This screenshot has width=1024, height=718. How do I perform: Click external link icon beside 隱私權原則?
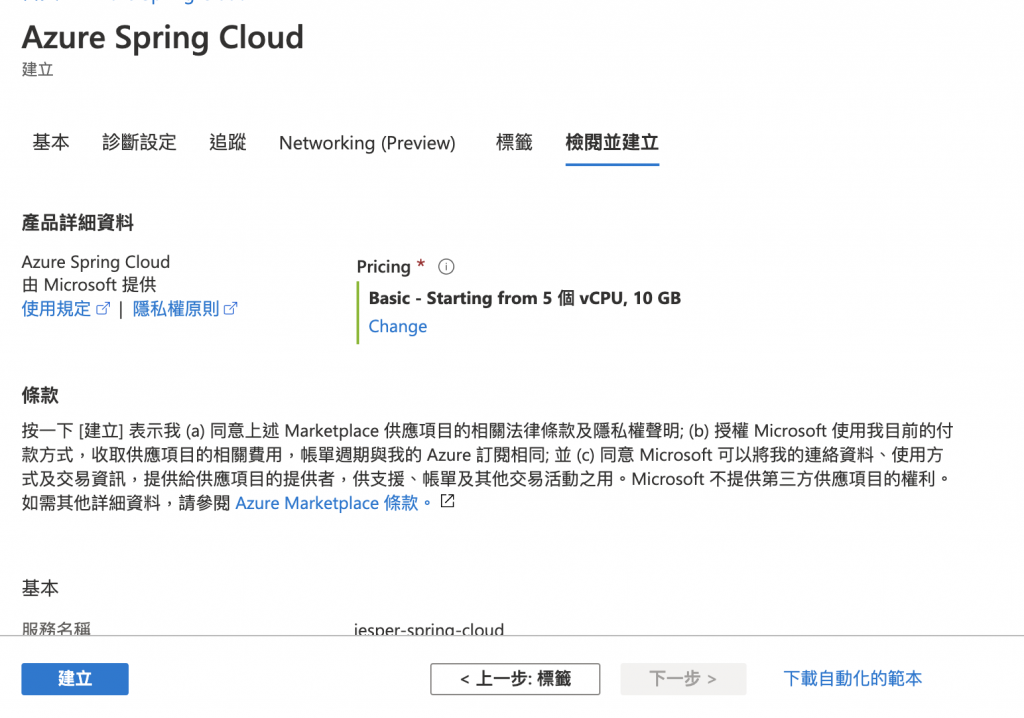click(231, 309)
